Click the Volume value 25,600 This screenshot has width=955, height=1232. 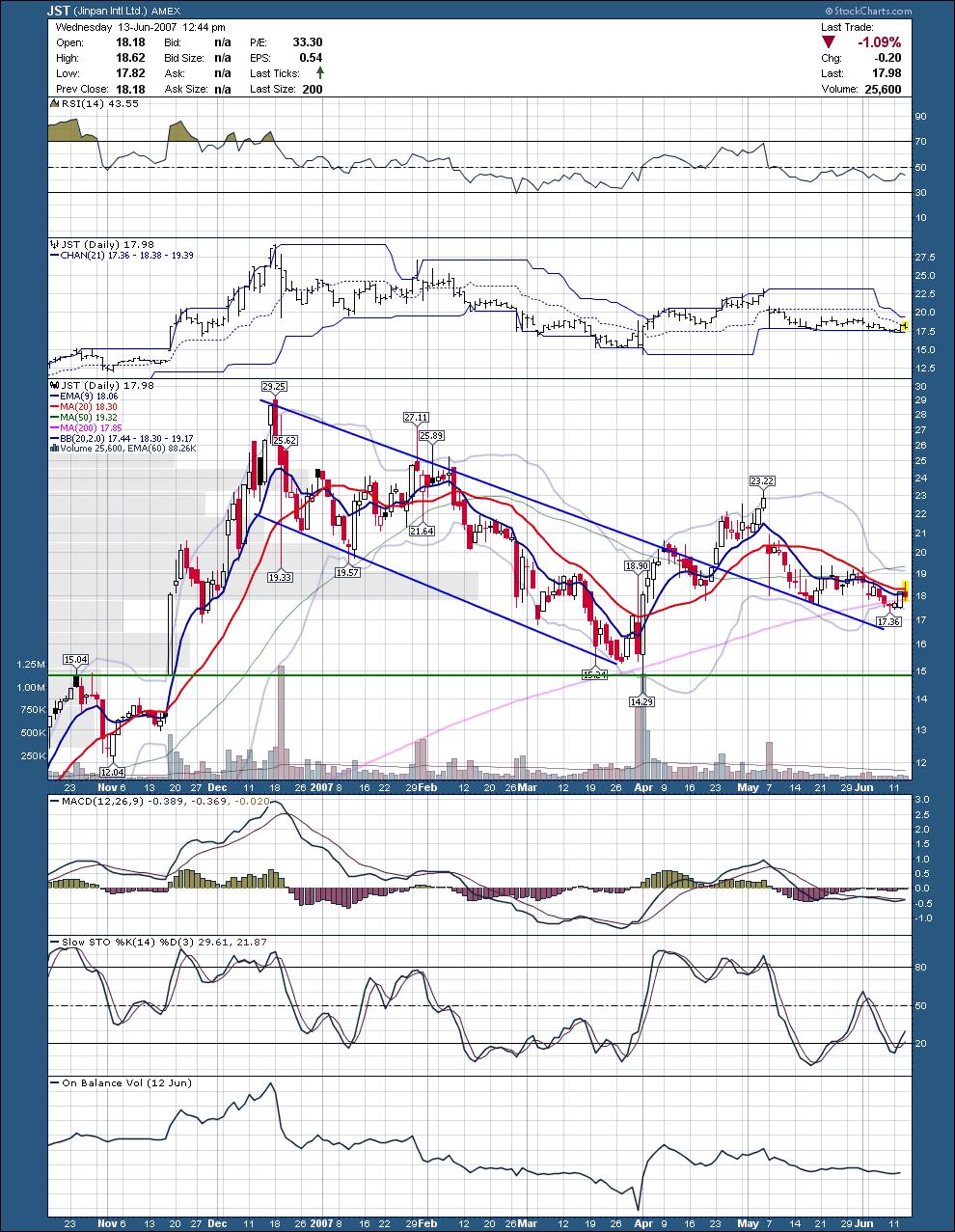(x=883, y=89)
